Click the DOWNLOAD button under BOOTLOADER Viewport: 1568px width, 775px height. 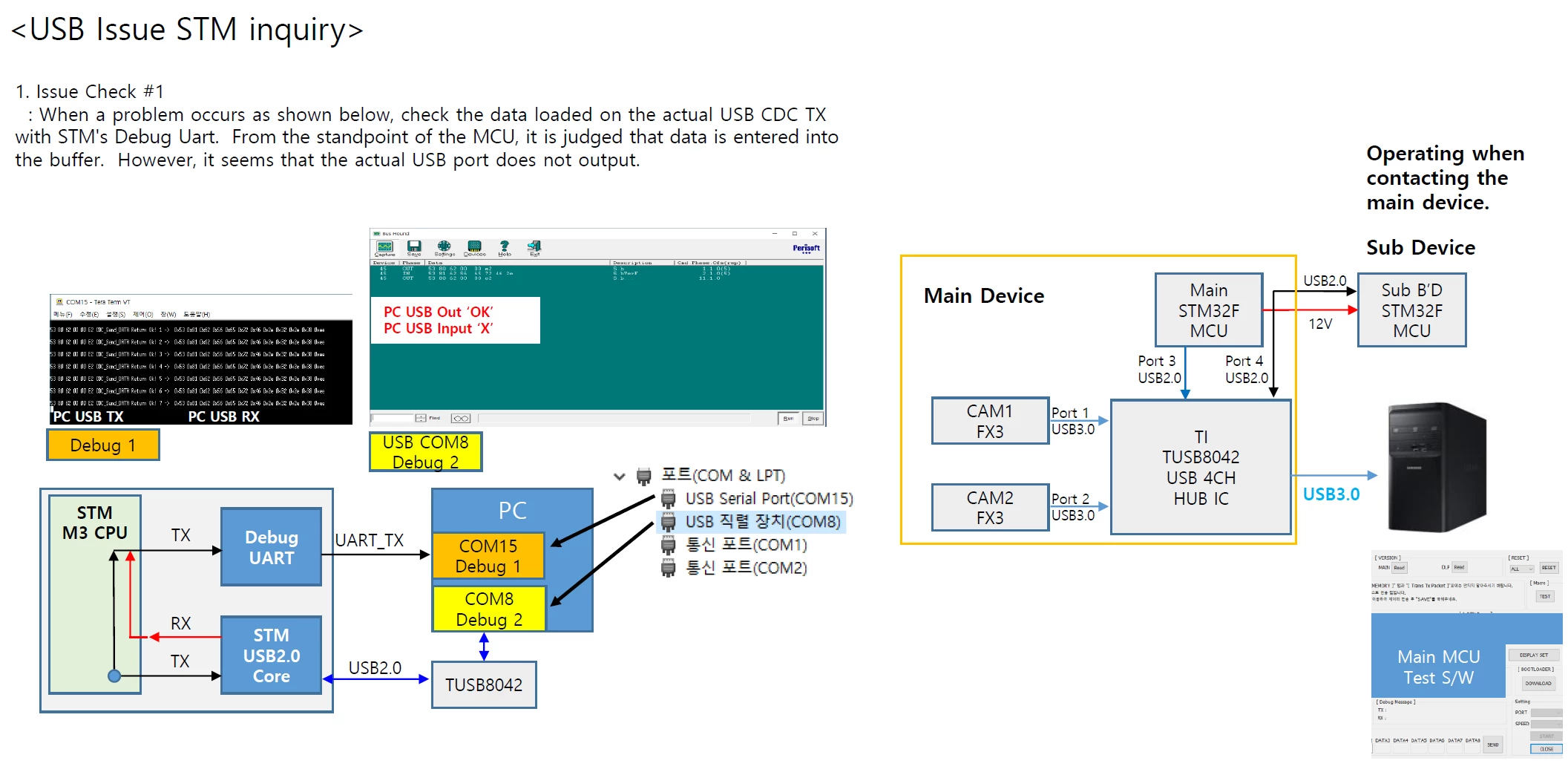click(1538, 683)
